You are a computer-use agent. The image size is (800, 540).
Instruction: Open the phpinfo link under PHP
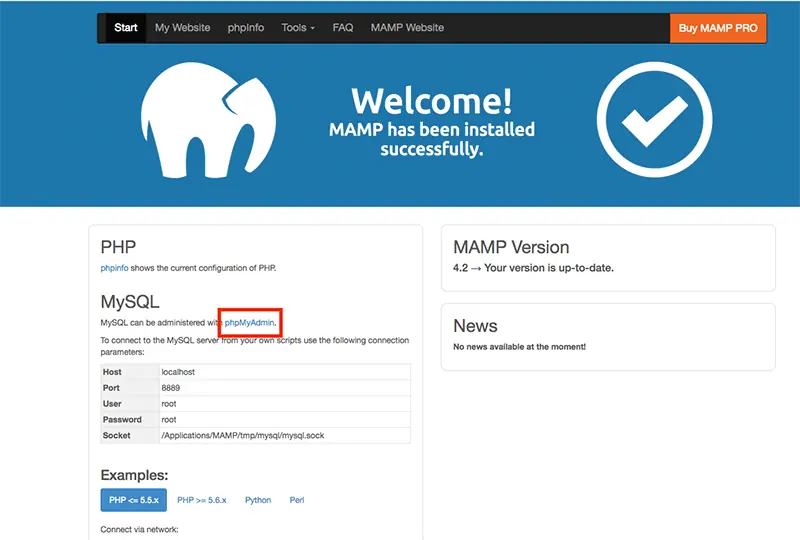[x=114, y=268]
